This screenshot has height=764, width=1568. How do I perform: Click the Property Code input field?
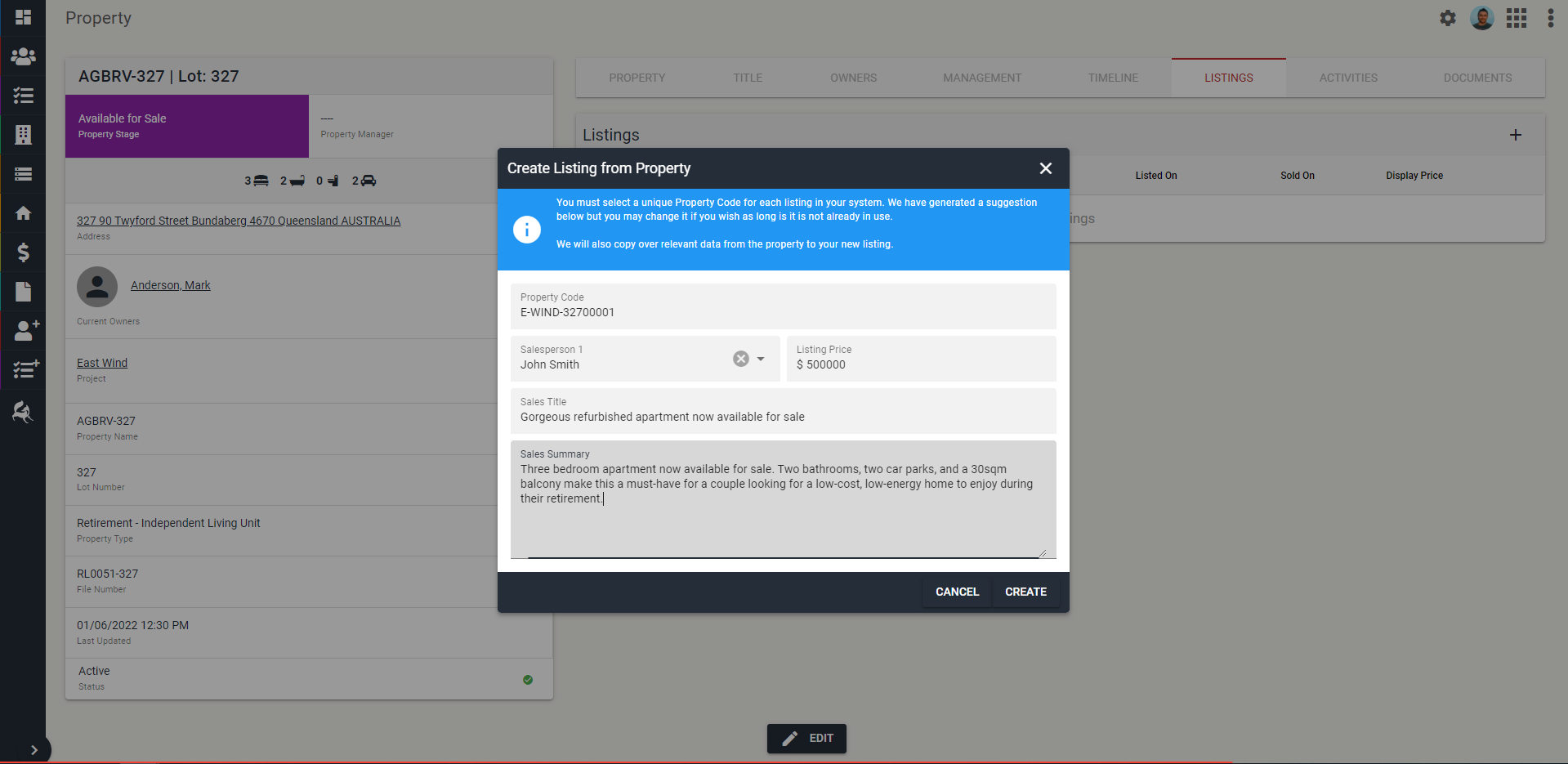pyautogui.click(x=782, y=312)
